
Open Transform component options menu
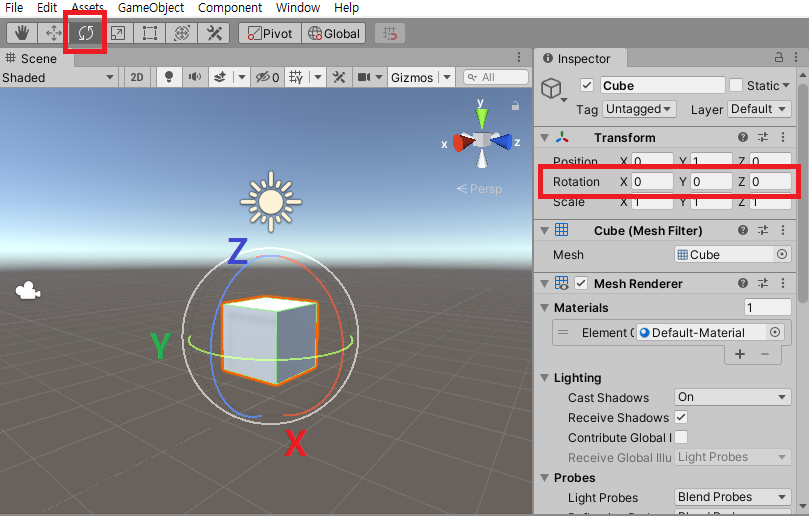783,137
